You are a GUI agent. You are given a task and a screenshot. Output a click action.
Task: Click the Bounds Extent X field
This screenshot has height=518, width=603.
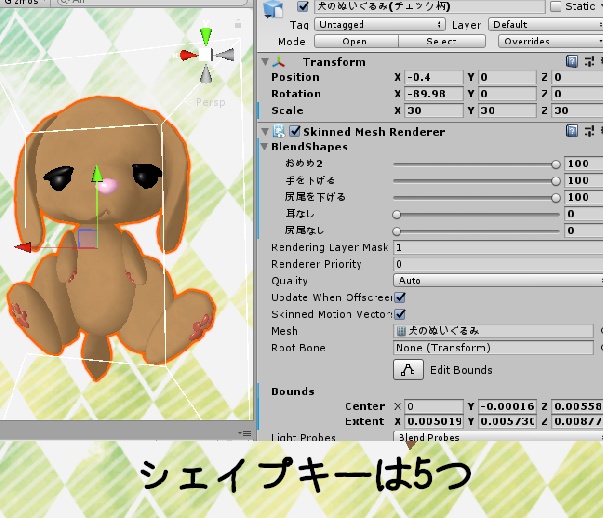[434, 421]
